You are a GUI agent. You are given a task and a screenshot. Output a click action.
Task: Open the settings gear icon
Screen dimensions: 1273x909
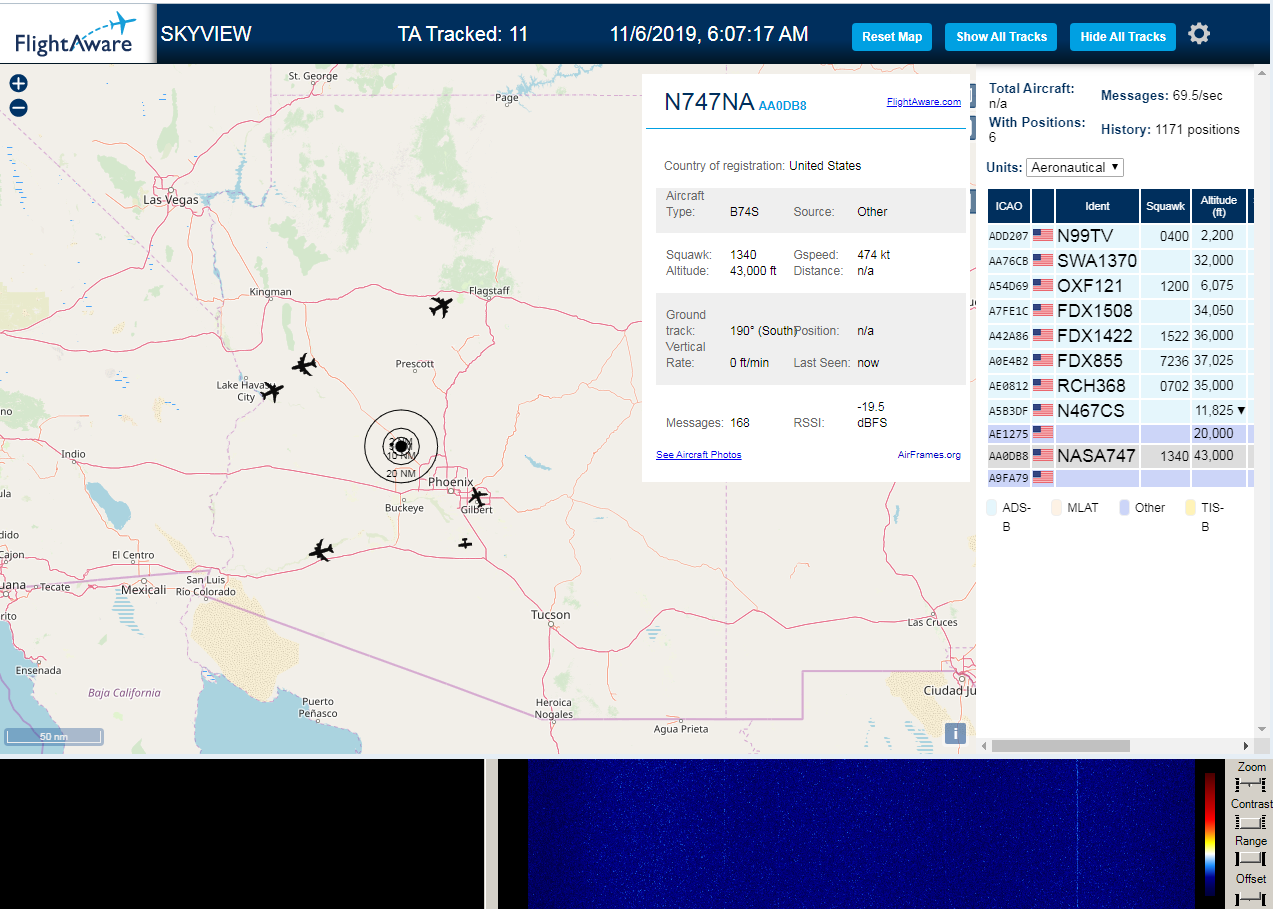[1199, 34]
